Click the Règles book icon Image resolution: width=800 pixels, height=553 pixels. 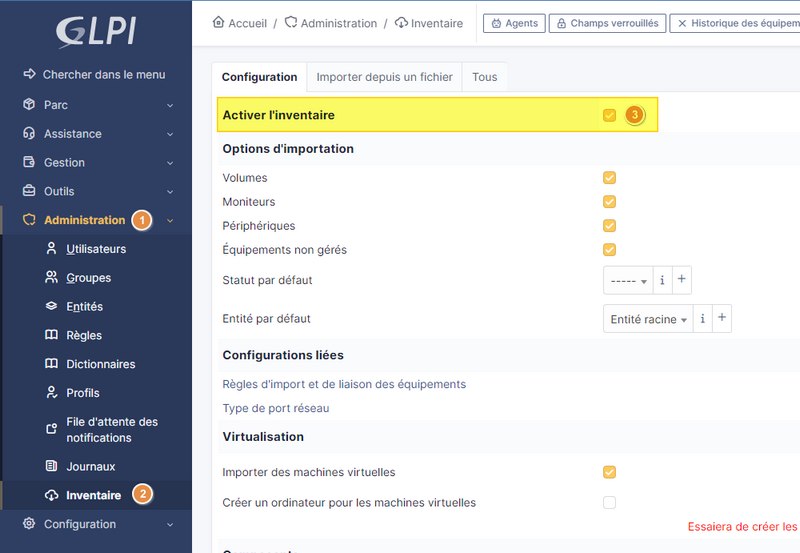pyautogui.click(x=51, y=335)
